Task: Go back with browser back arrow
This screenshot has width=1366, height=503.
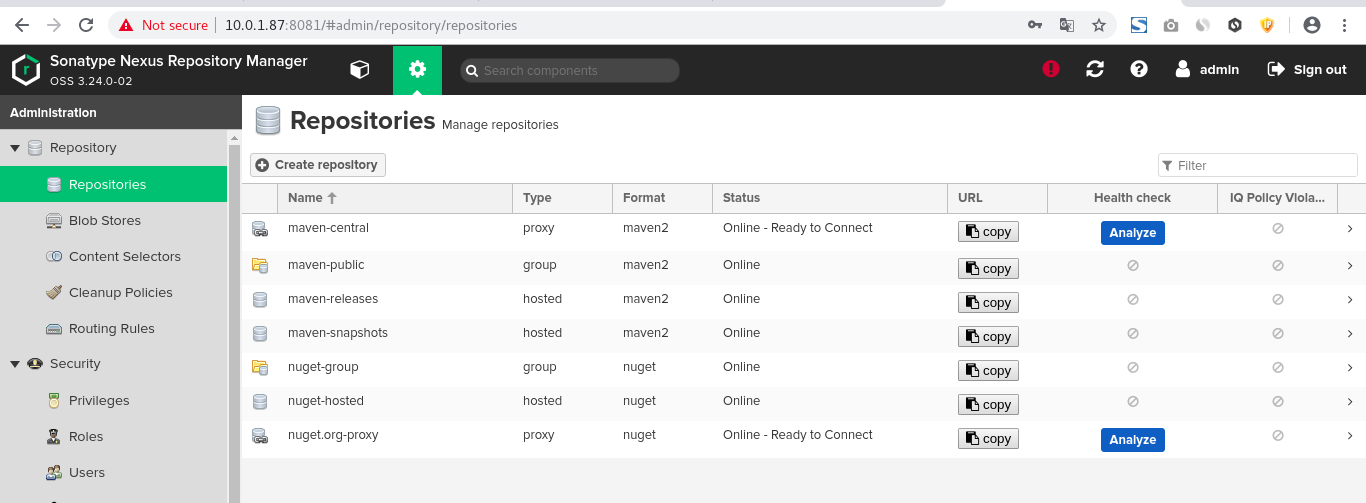Action: 22,25
